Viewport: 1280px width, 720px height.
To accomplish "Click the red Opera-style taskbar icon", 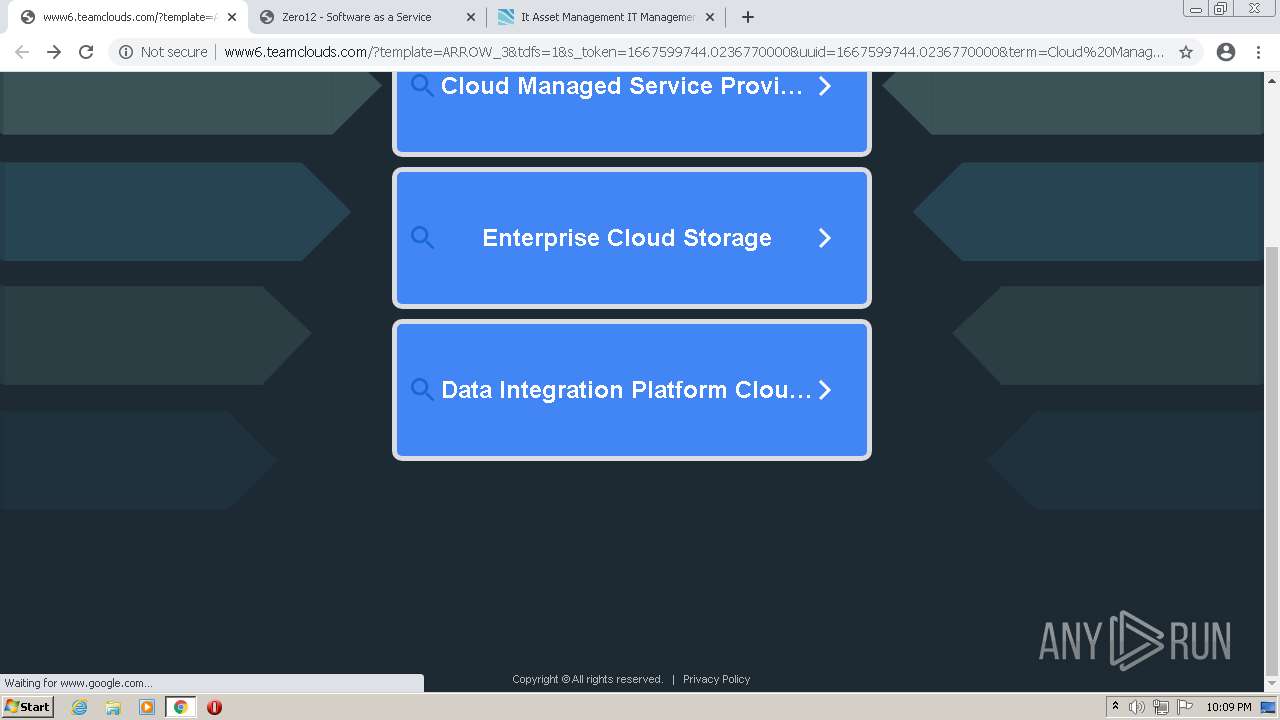I will (214, 707).
